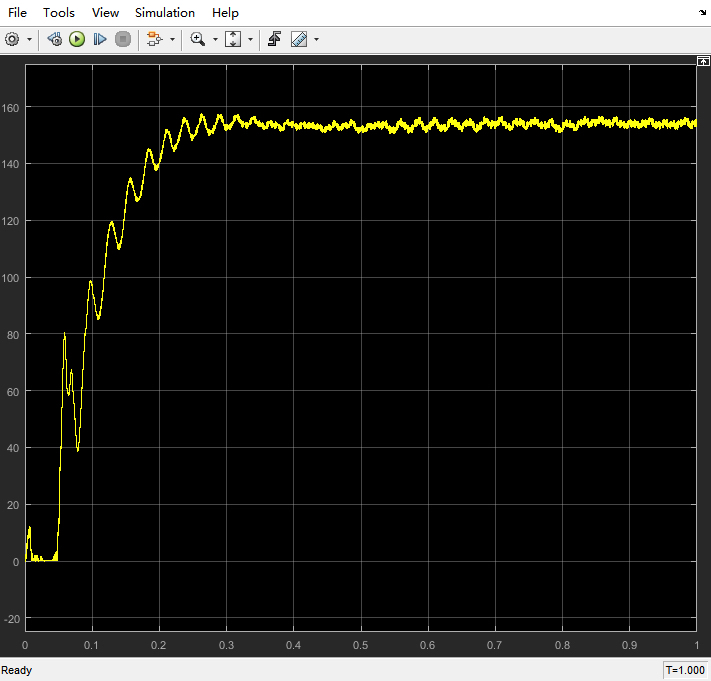Maximize axes with the plot corner button
This screenshot has height=681, width=711.
(703, 61)
